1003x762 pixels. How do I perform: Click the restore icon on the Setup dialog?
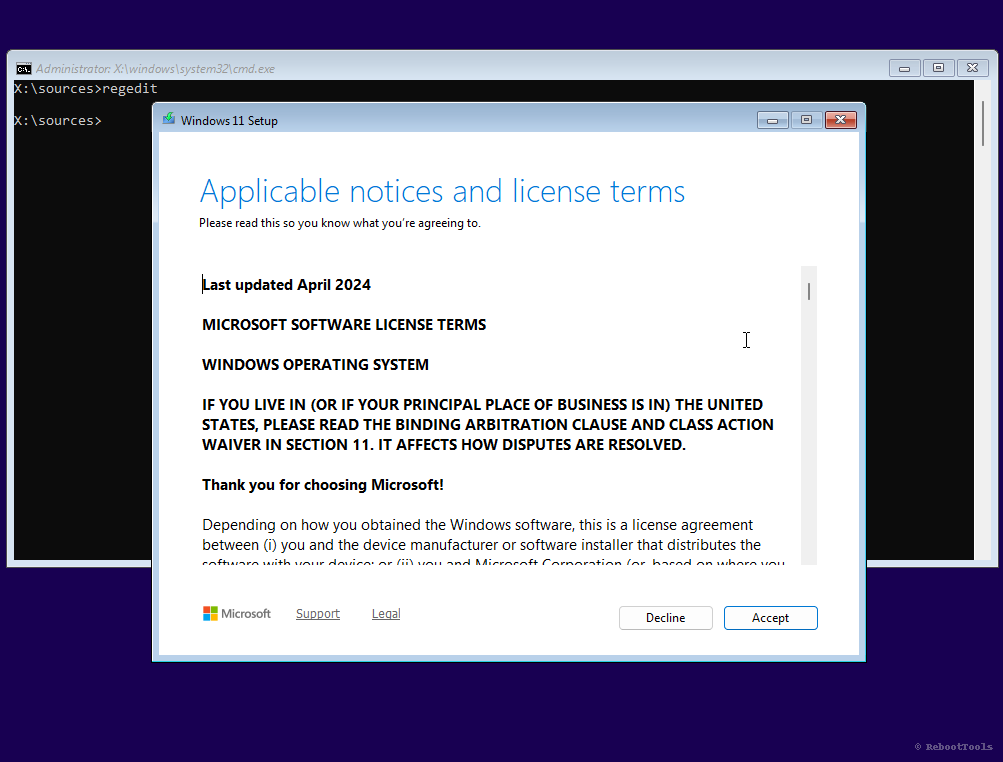click(806, 119)
